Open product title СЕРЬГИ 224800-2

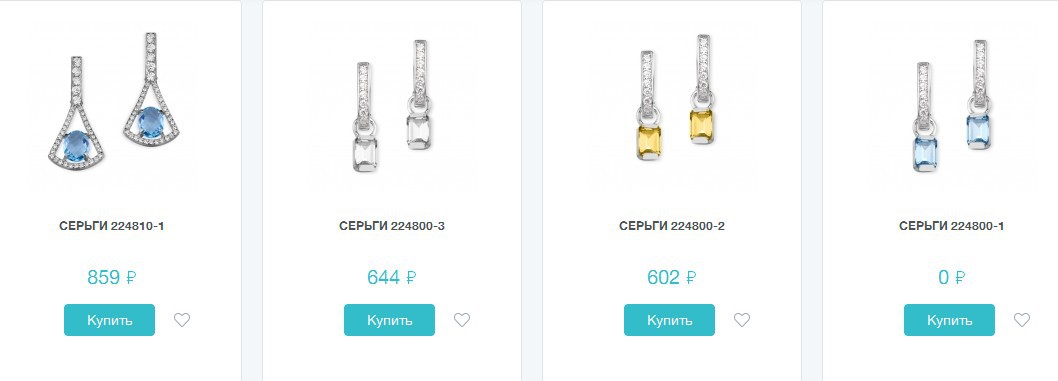(x=672, y=227)
